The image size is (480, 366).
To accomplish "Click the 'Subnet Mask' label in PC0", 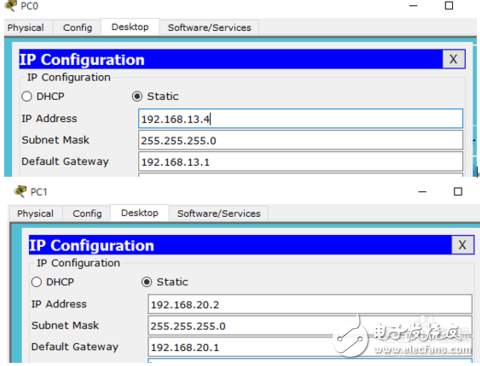I will point(55,140).
